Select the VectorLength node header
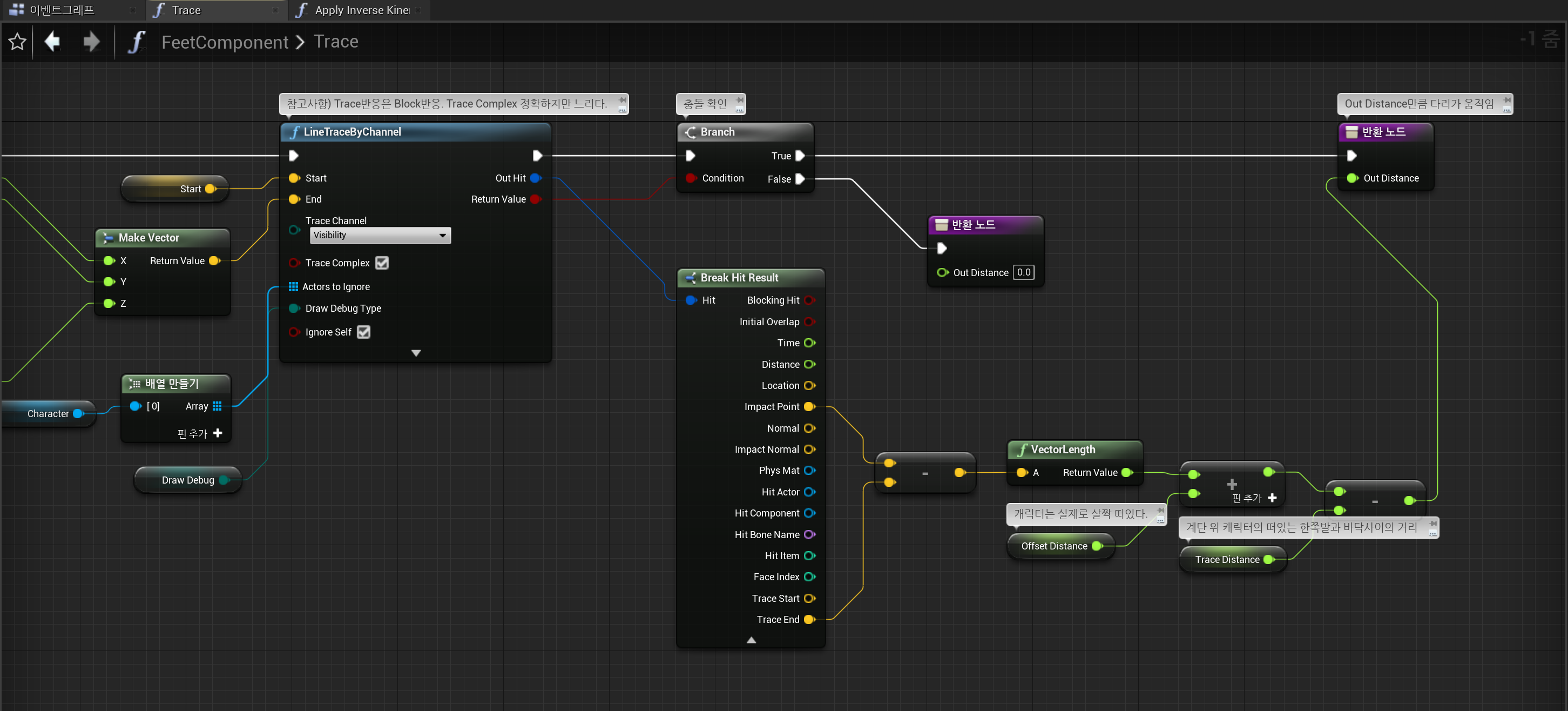Screen dimensions: 1568x711 [x=1075, y=449]
